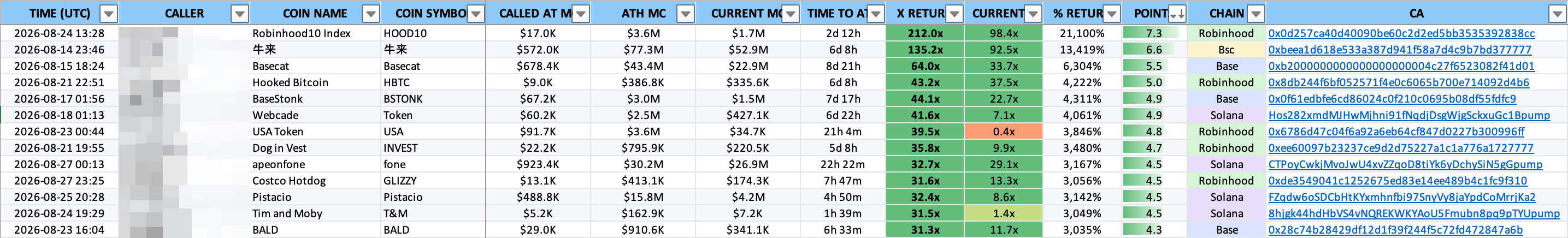Open the apeonfone Solana address link
This screenshot has width=1568, height=238.
[1405, 165]
